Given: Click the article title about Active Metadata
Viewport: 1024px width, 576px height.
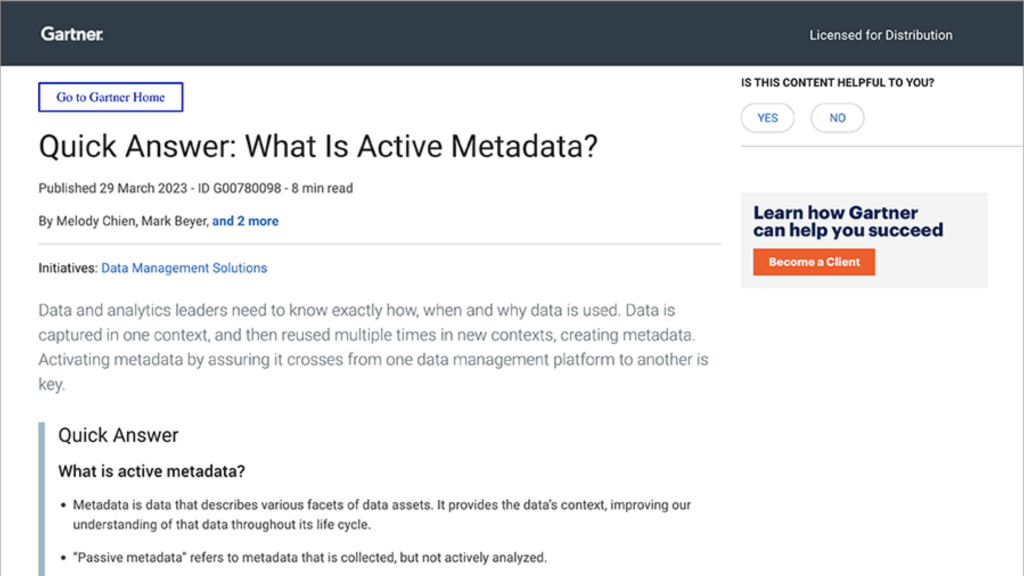Looking at the screenshot, I should [x=318, y=146].
